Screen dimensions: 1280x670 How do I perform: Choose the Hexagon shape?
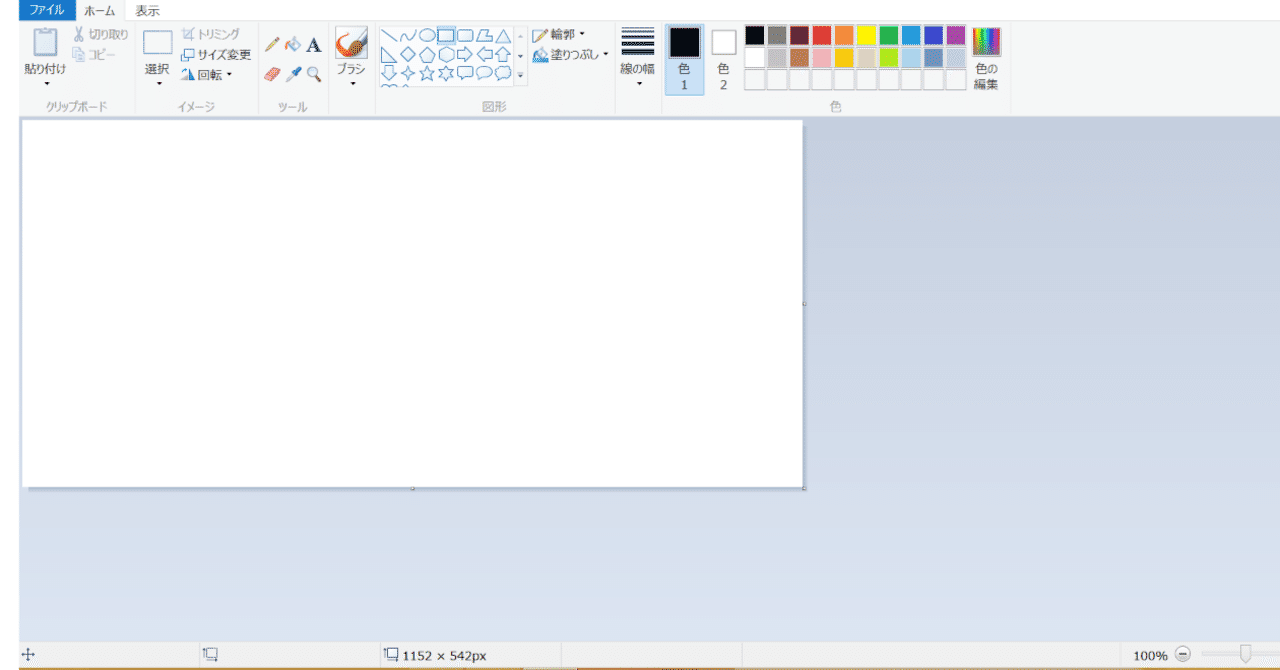coord(446,54)
